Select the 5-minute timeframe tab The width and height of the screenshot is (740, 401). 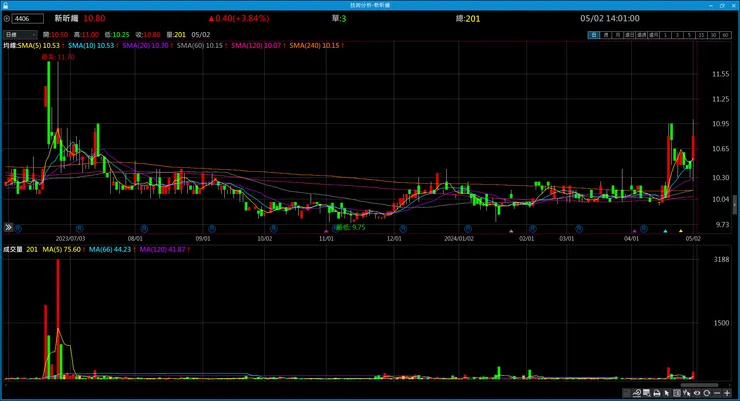(x=690, y=35)
